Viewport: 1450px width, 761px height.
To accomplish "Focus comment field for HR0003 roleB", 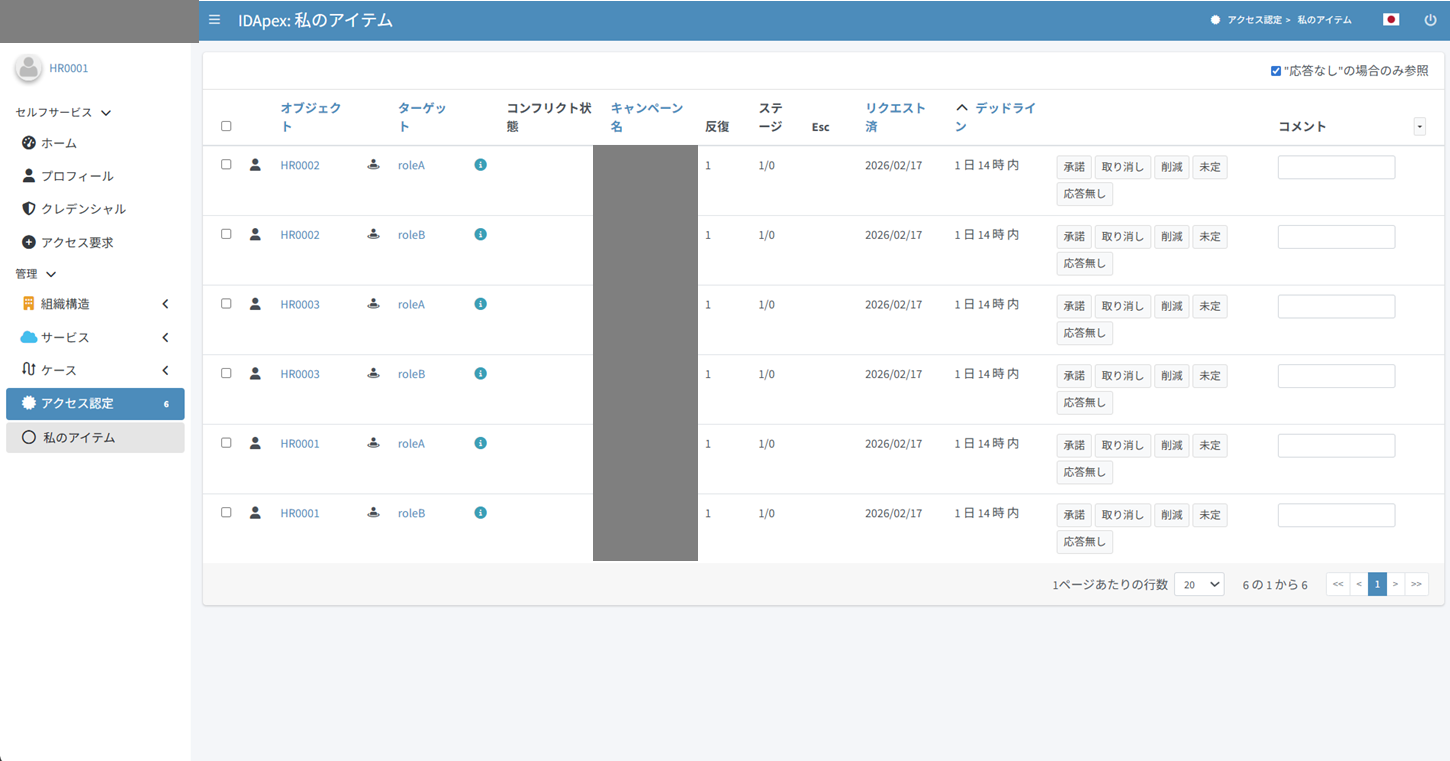I will pyautogui.click(x=1336, y=376).
